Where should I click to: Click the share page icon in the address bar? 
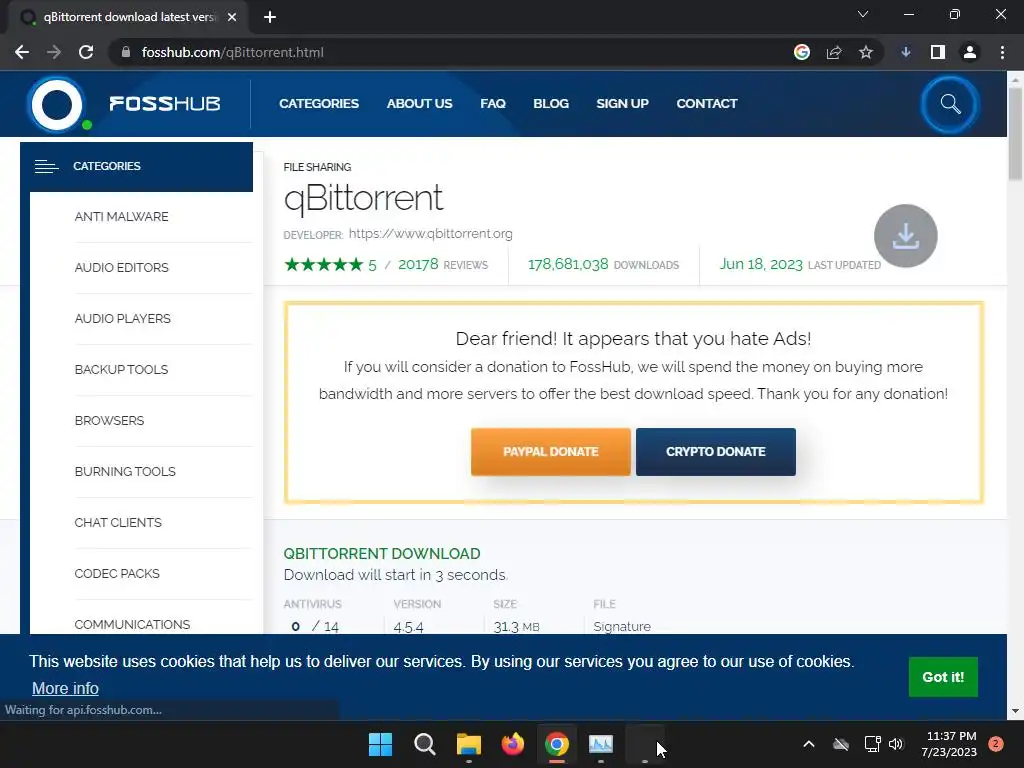834,52
